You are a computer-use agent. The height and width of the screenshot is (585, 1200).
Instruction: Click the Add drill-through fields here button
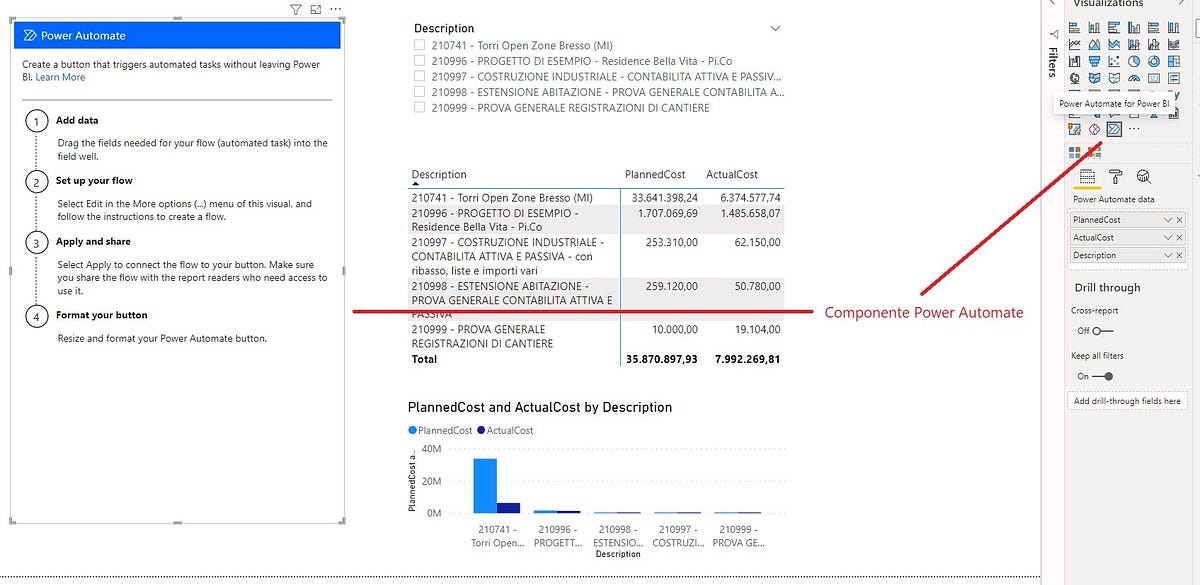pos(1127,400)
